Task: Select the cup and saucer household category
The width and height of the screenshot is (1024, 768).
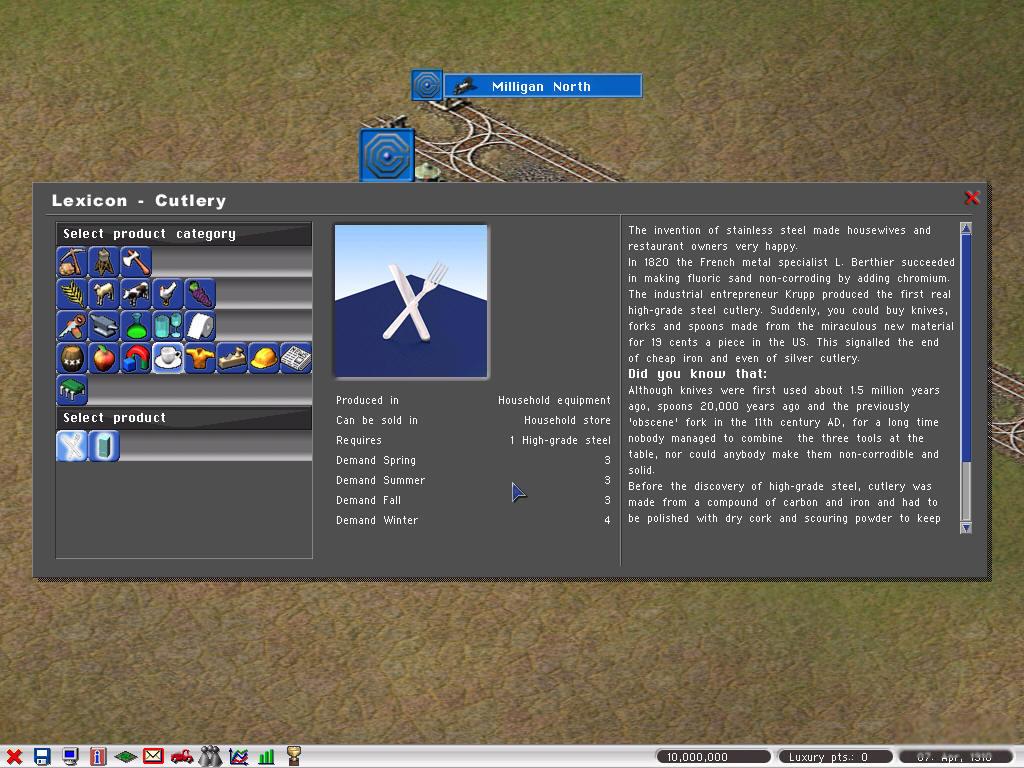Action: (x=168, y=358)
